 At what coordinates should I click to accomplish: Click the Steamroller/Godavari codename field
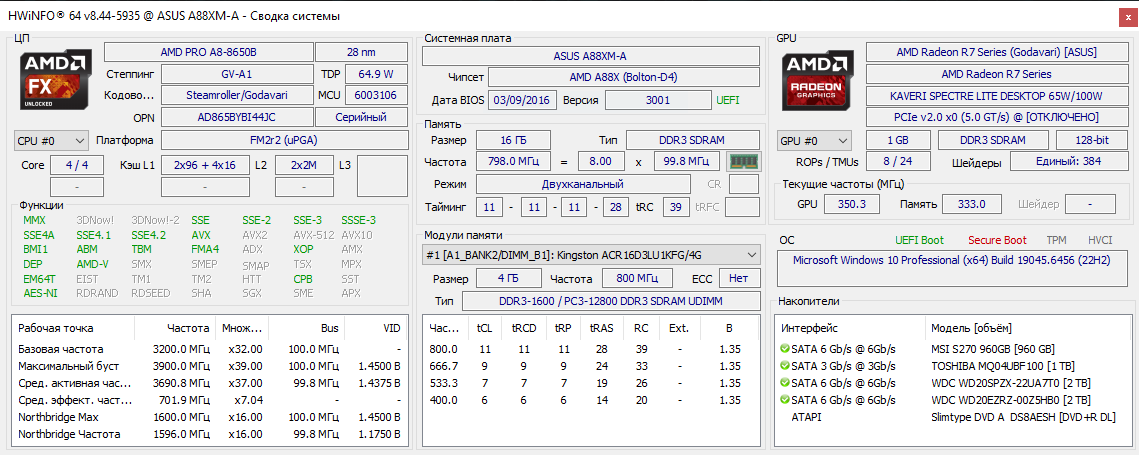[236, 95]
